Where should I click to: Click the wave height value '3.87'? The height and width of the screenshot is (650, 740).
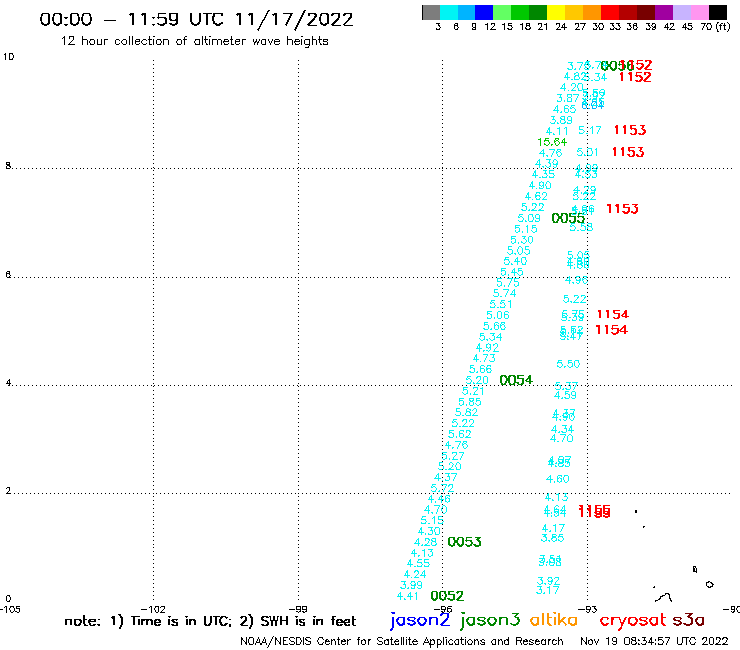click(567, 98)
